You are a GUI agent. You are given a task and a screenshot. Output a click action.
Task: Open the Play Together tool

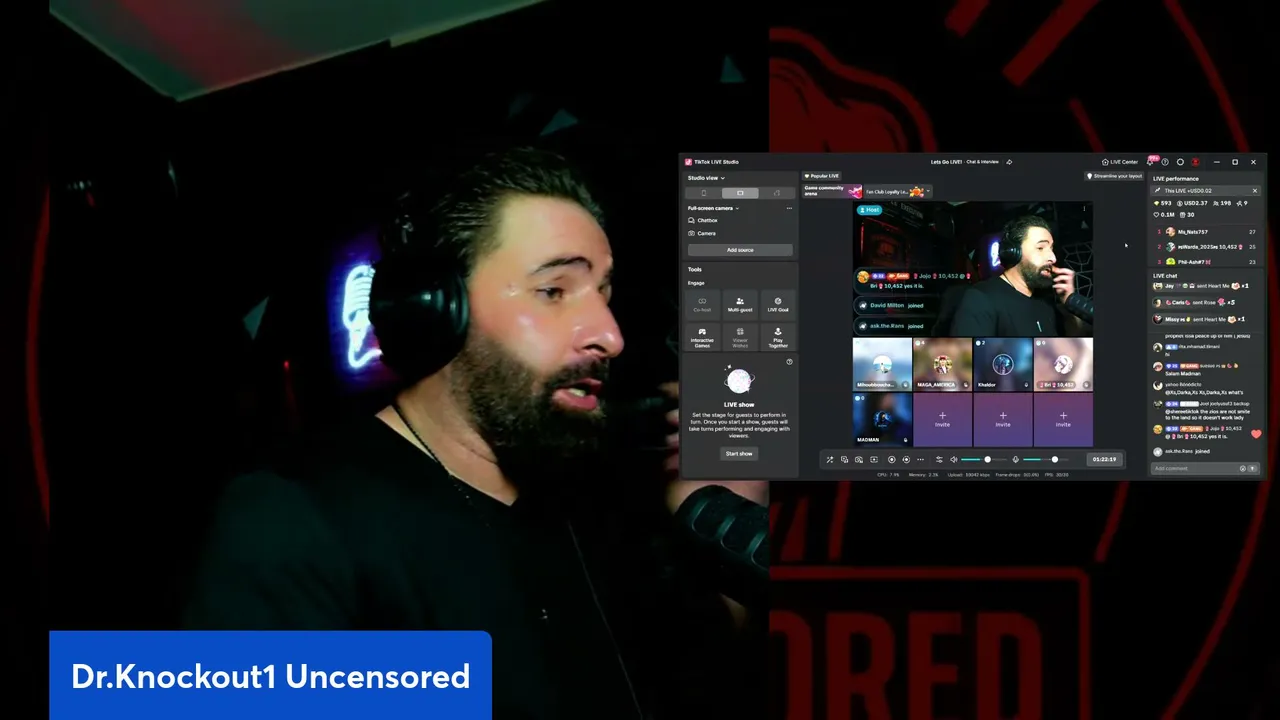(778, 336)
